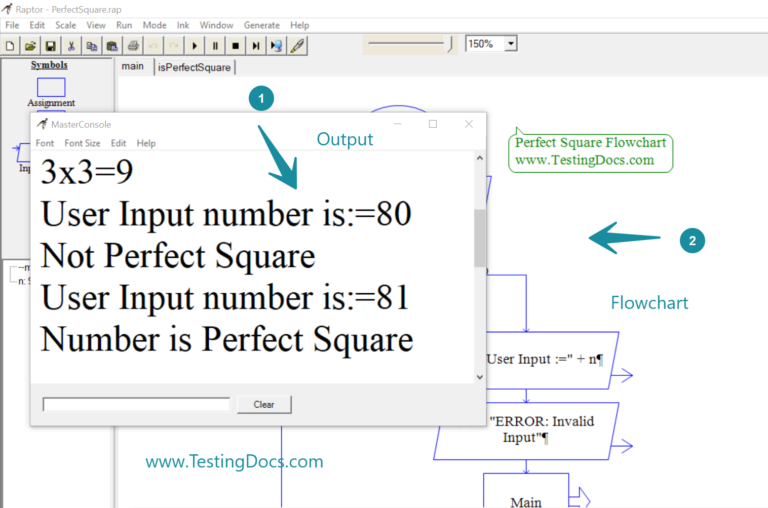Pause flowchart execution
768x508 pixels.
pyautogui.click(x=214, y=45)
